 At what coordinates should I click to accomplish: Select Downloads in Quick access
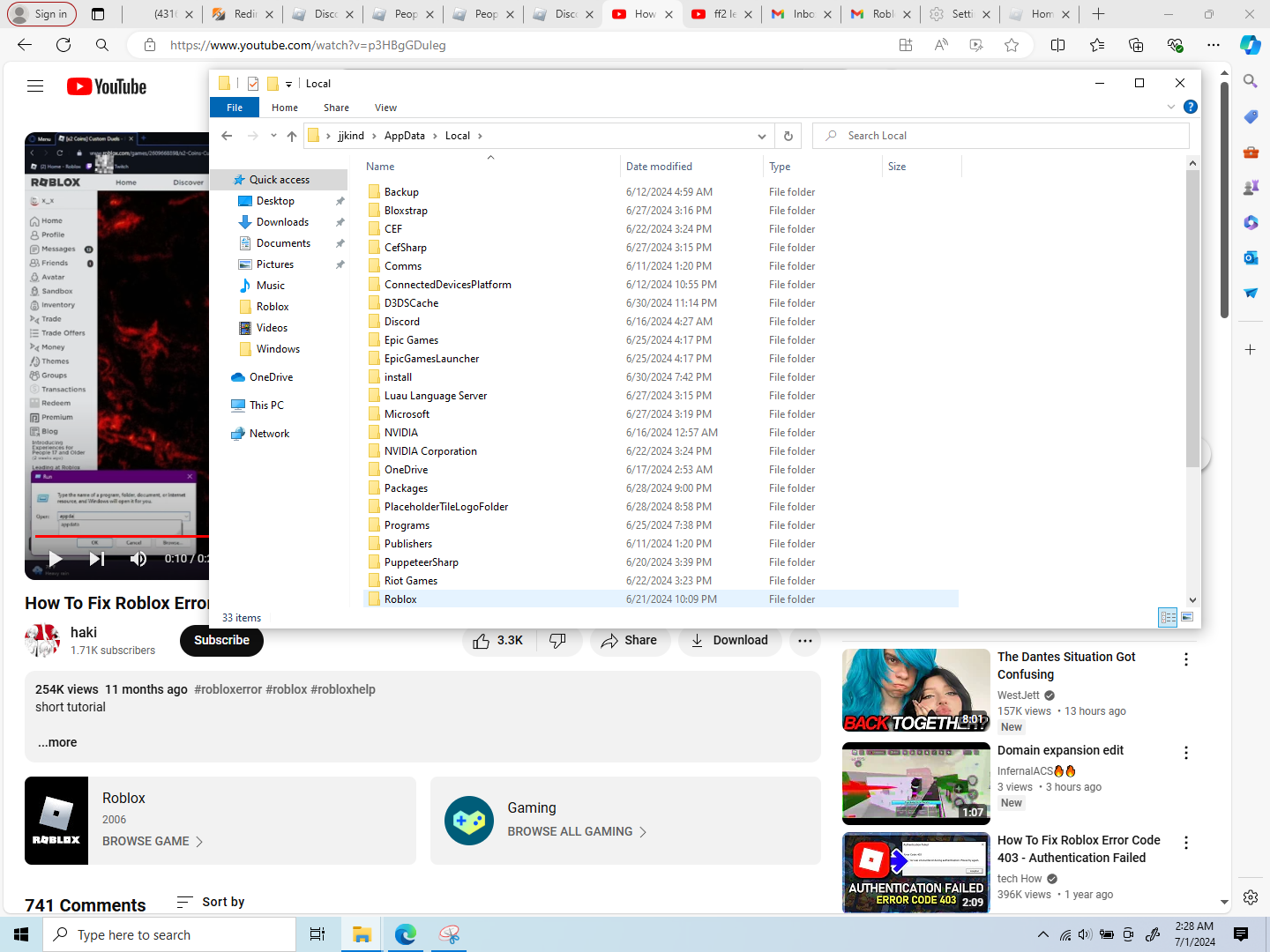[282, 222]
